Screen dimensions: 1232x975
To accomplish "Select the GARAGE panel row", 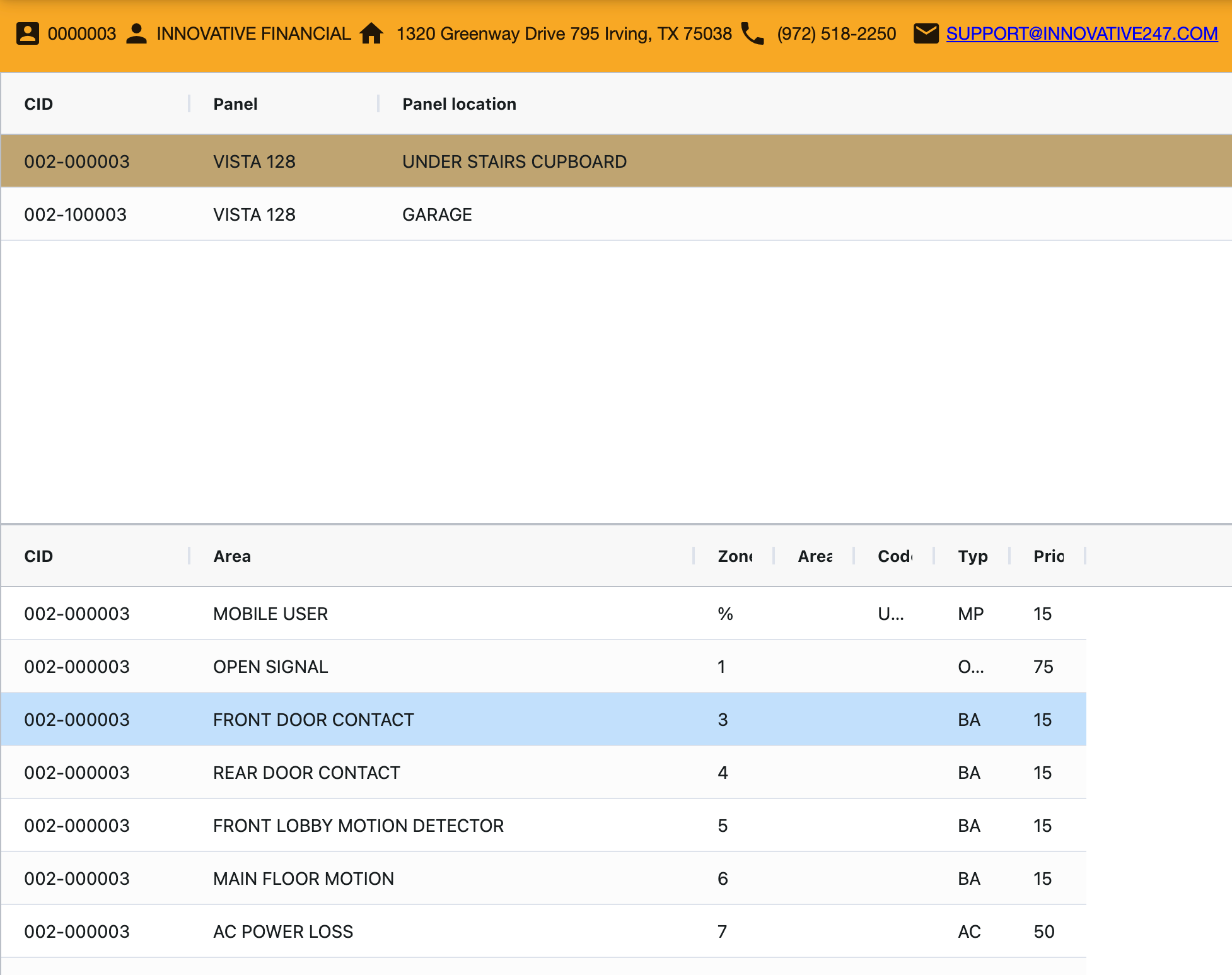I will click(x=616, y=214).
